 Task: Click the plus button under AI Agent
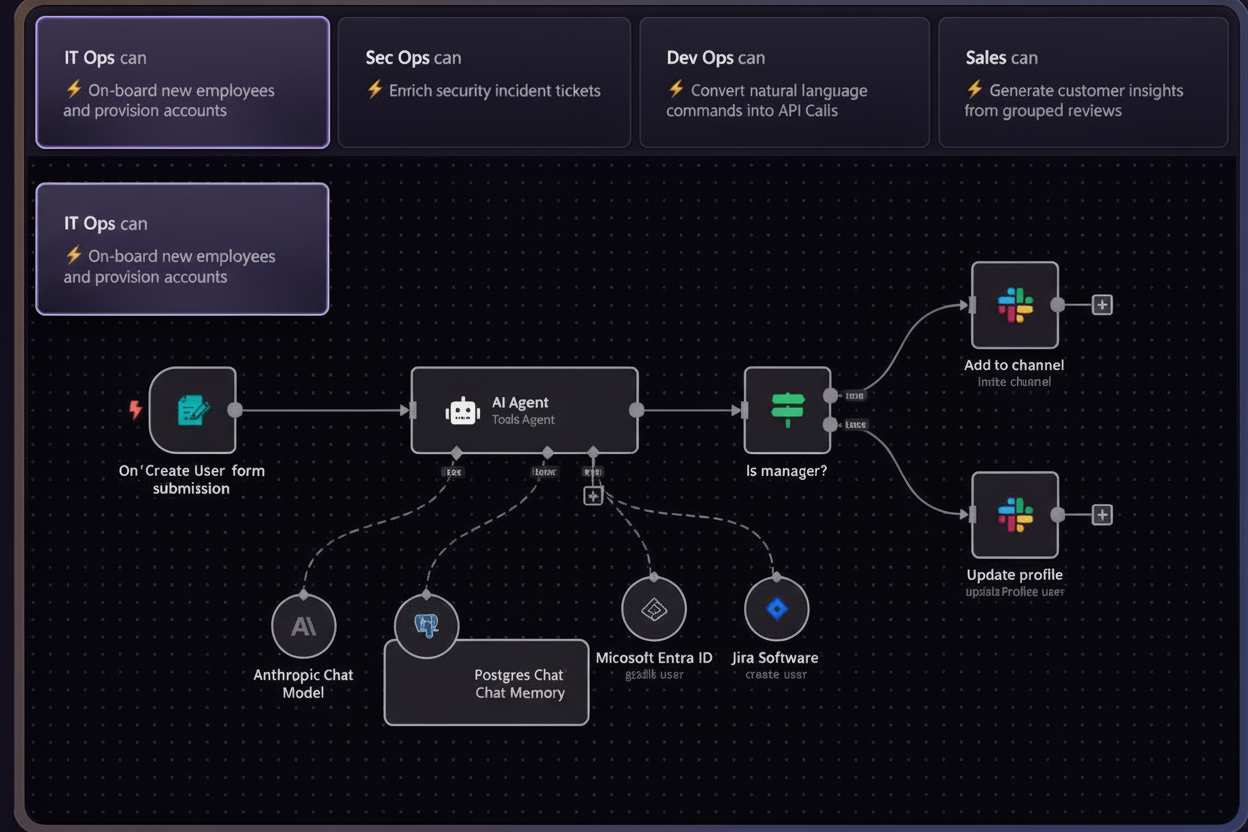593,495
